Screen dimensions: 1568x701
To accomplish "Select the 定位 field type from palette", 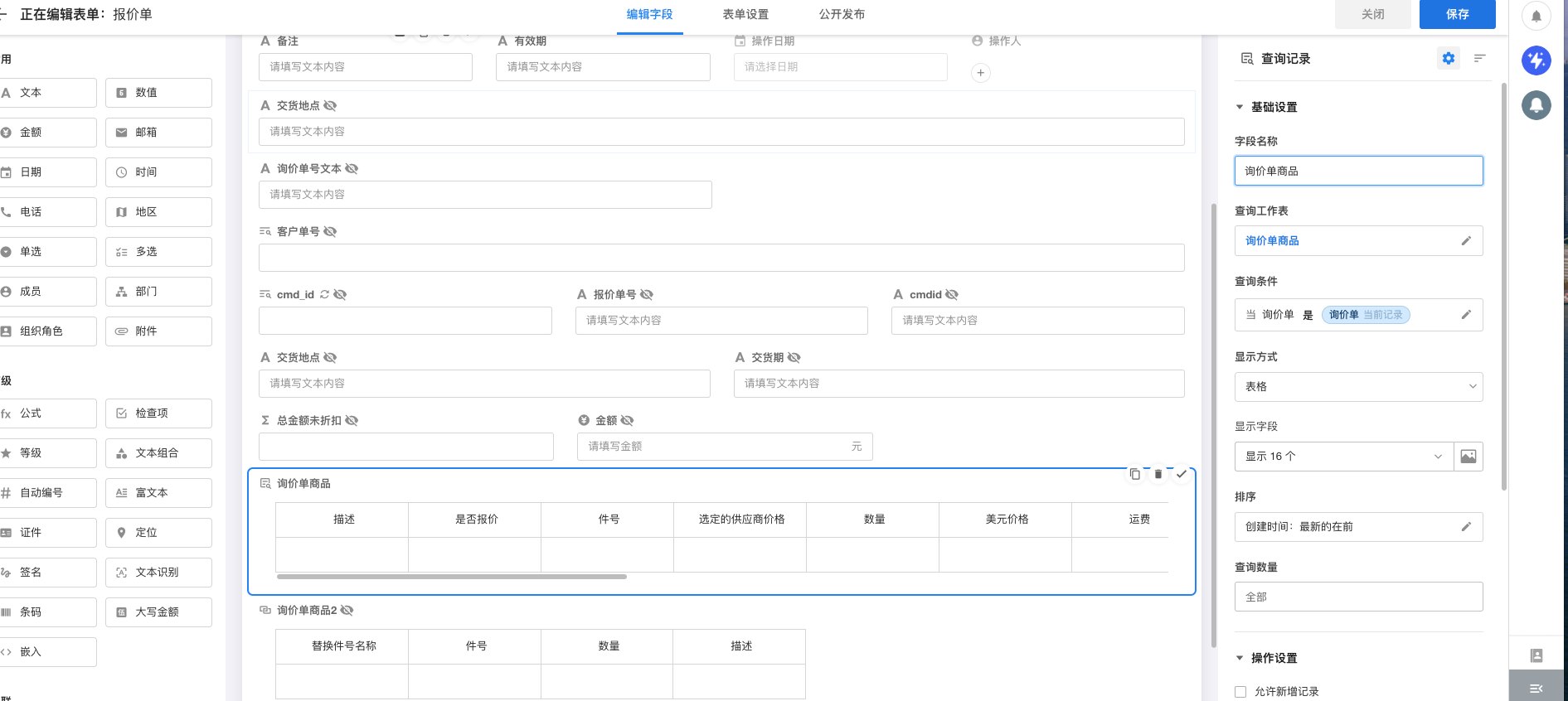I will click(x=158, y=533).
